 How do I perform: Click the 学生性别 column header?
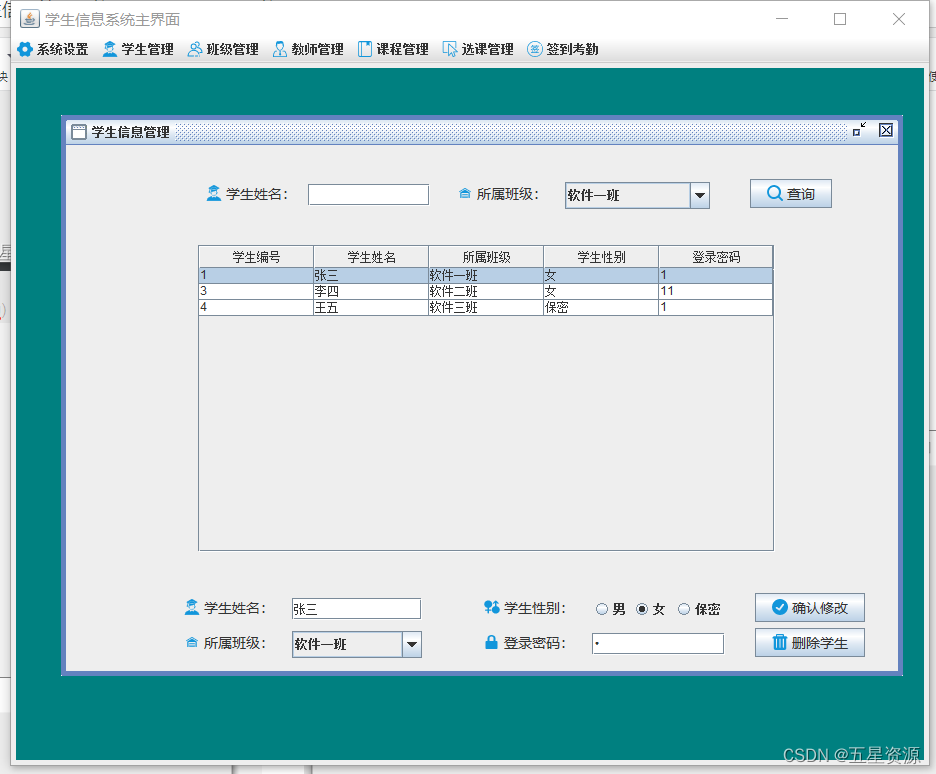[601, 257]
